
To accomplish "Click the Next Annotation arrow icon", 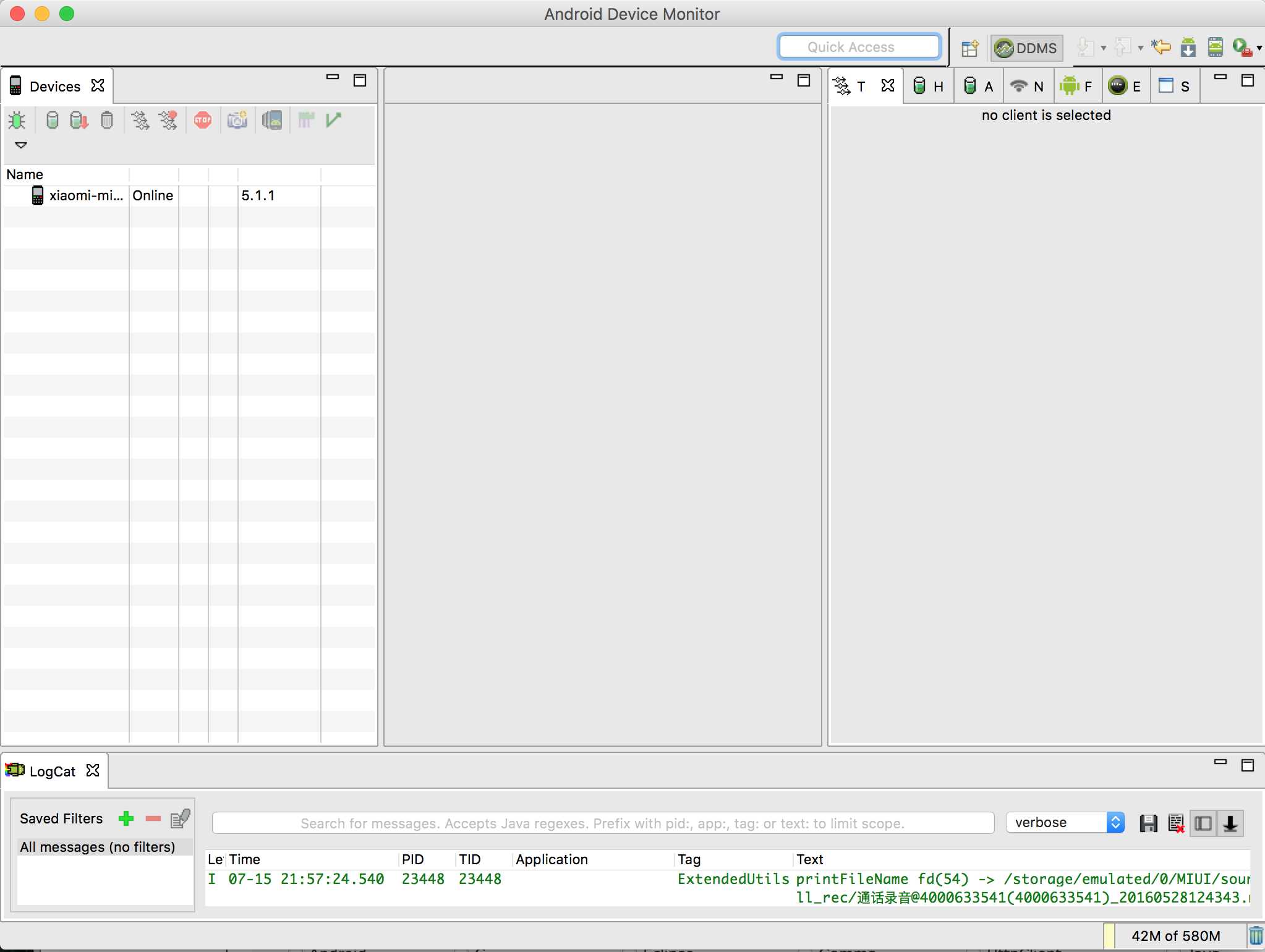I will tap(1085, 48).
